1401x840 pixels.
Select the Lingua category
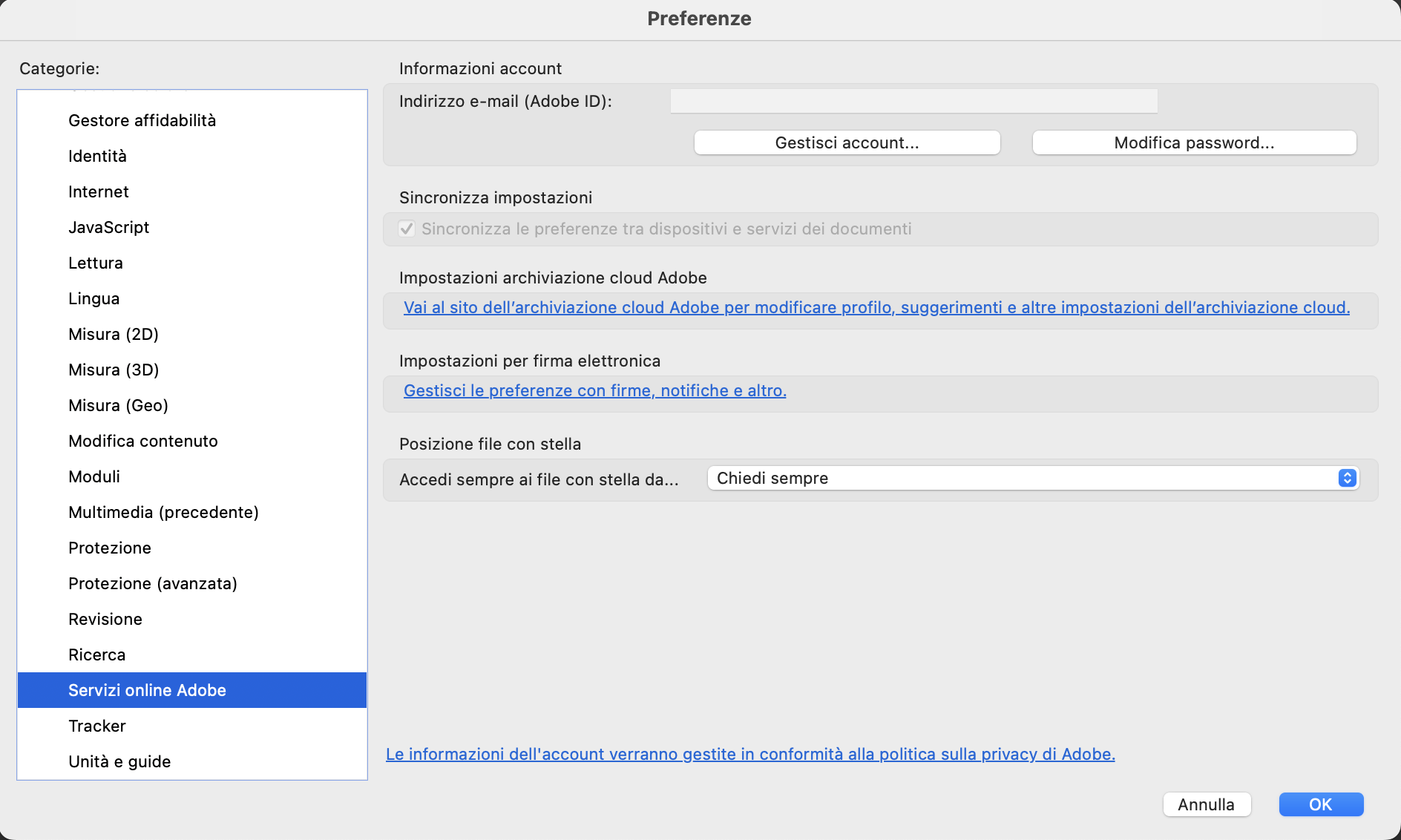pyautogui.click(x=192, y=298)
